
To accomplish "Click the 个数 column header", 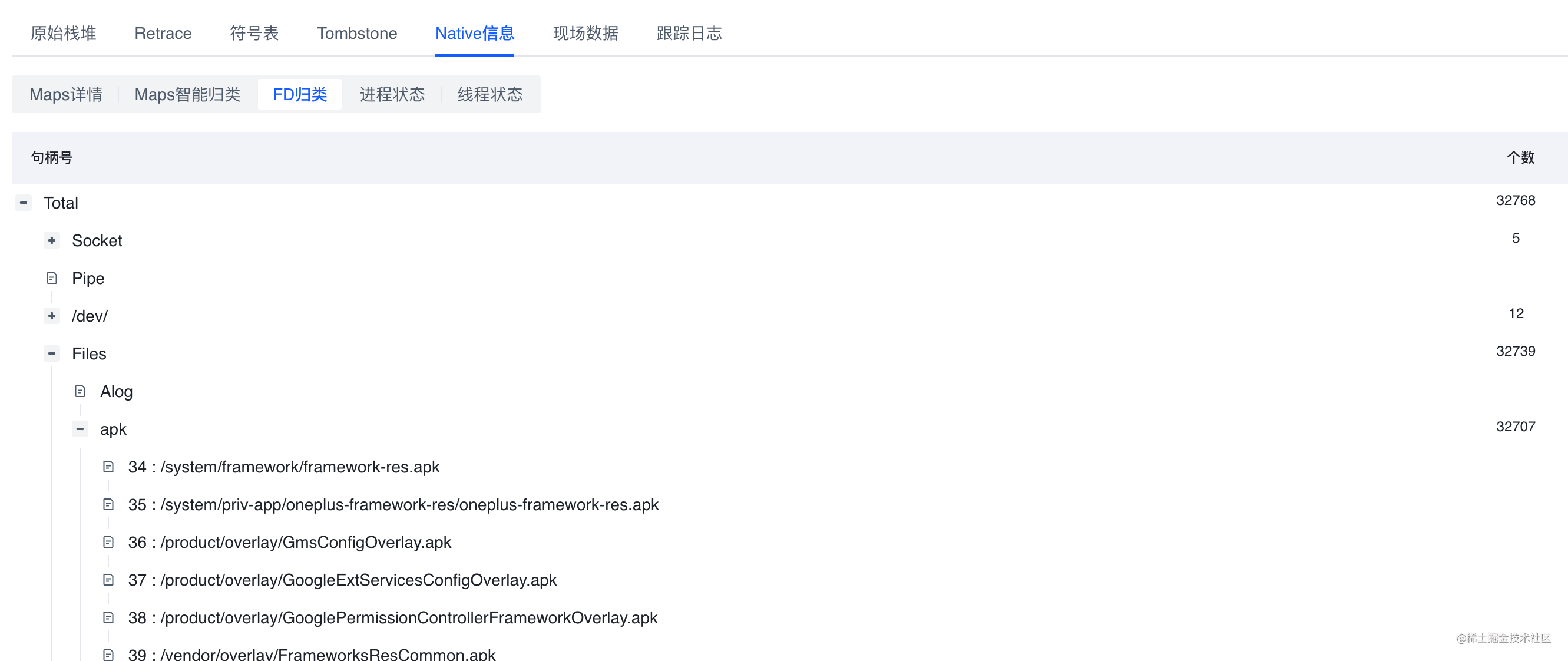I will coord(1520,158).
